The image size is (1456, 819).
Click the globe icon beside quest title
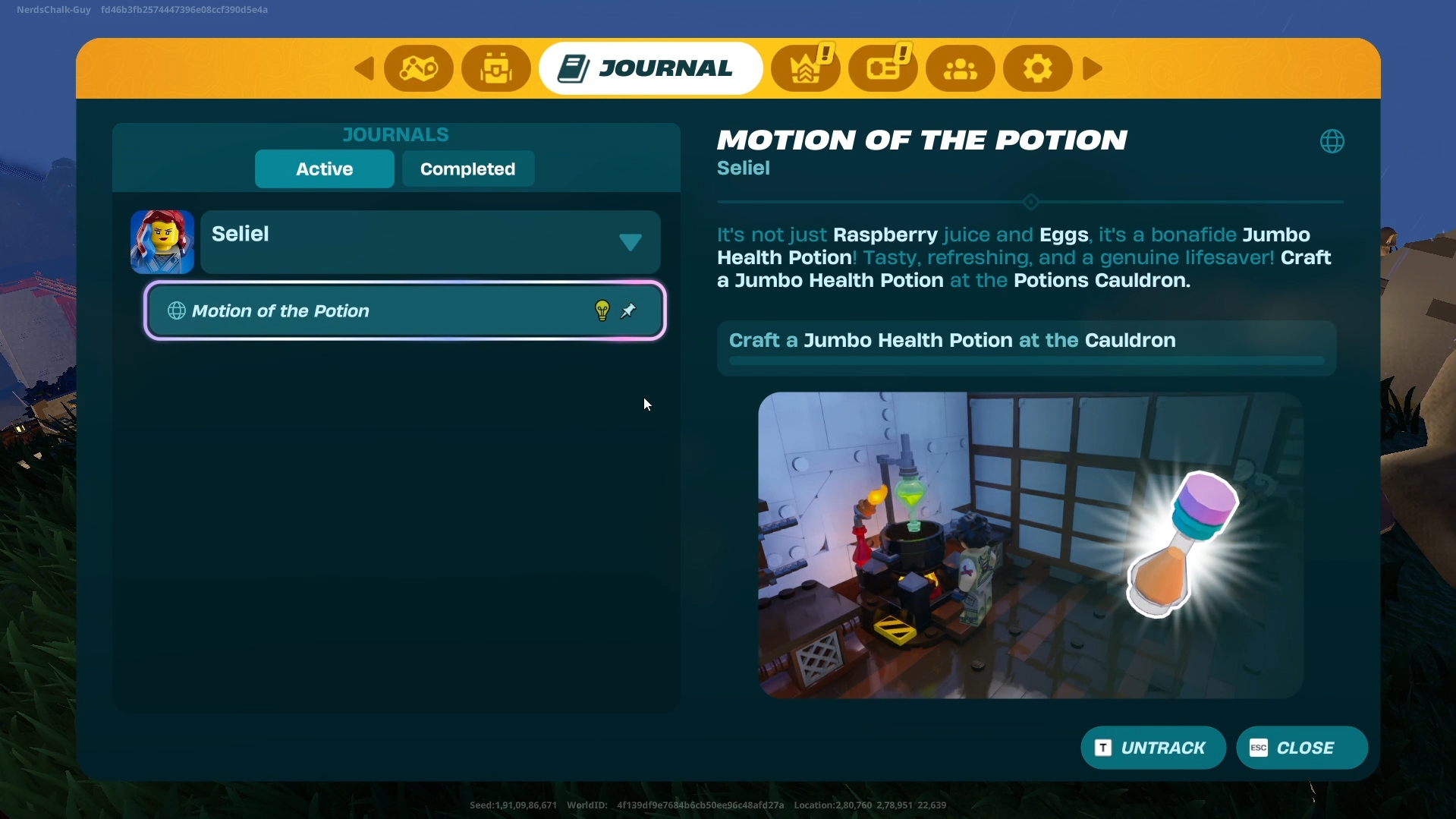tap(1332, 141)
